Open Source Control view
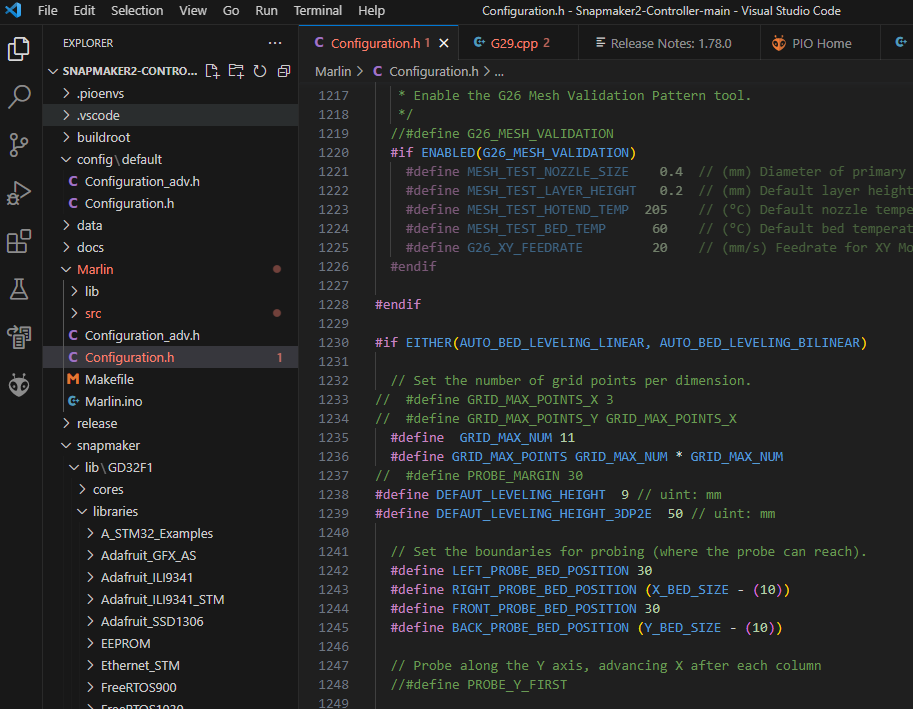913x709 pixels. tap(19, 145)
